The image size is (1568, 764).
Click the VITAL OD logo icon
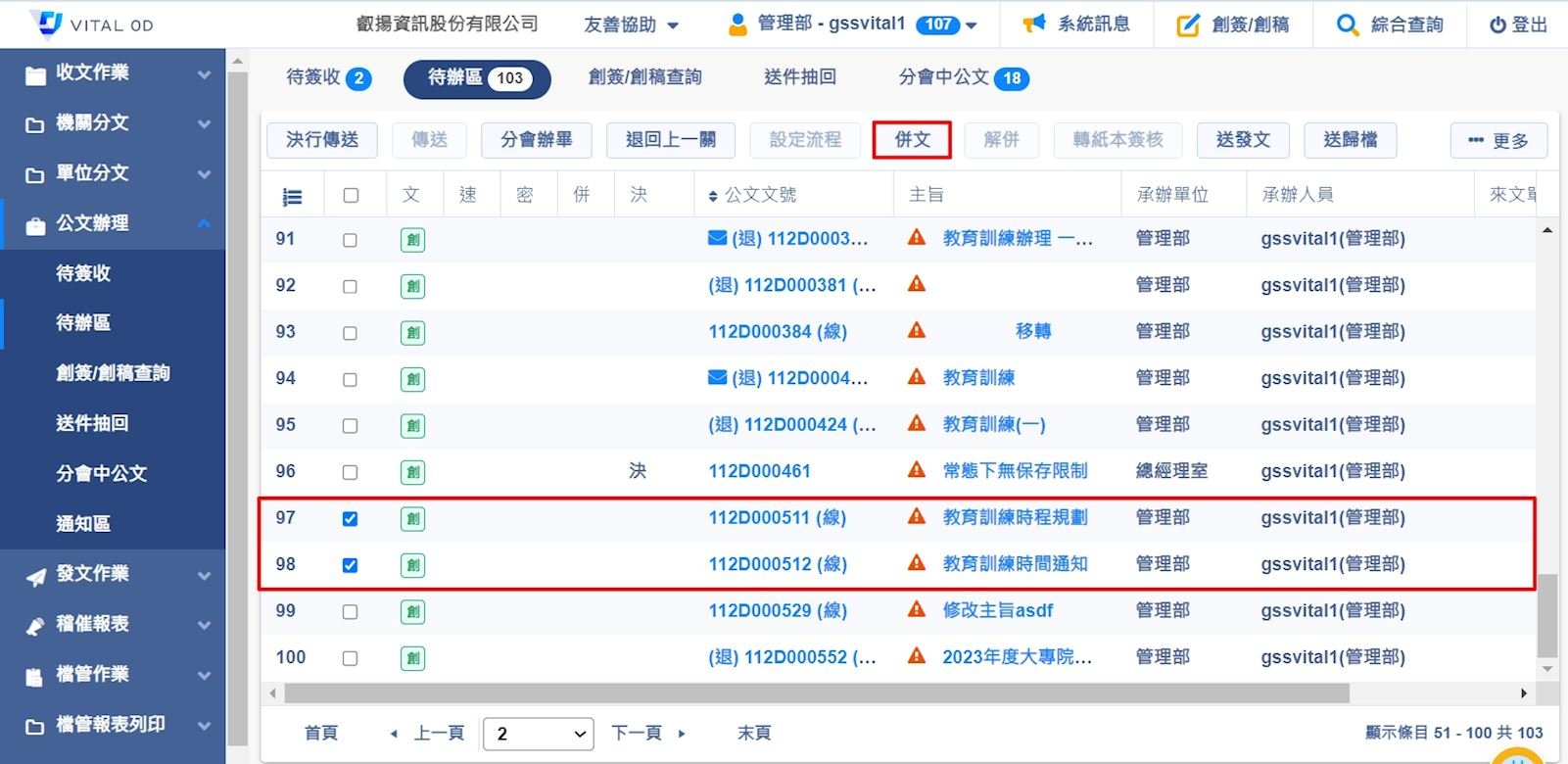click(46, 24)
